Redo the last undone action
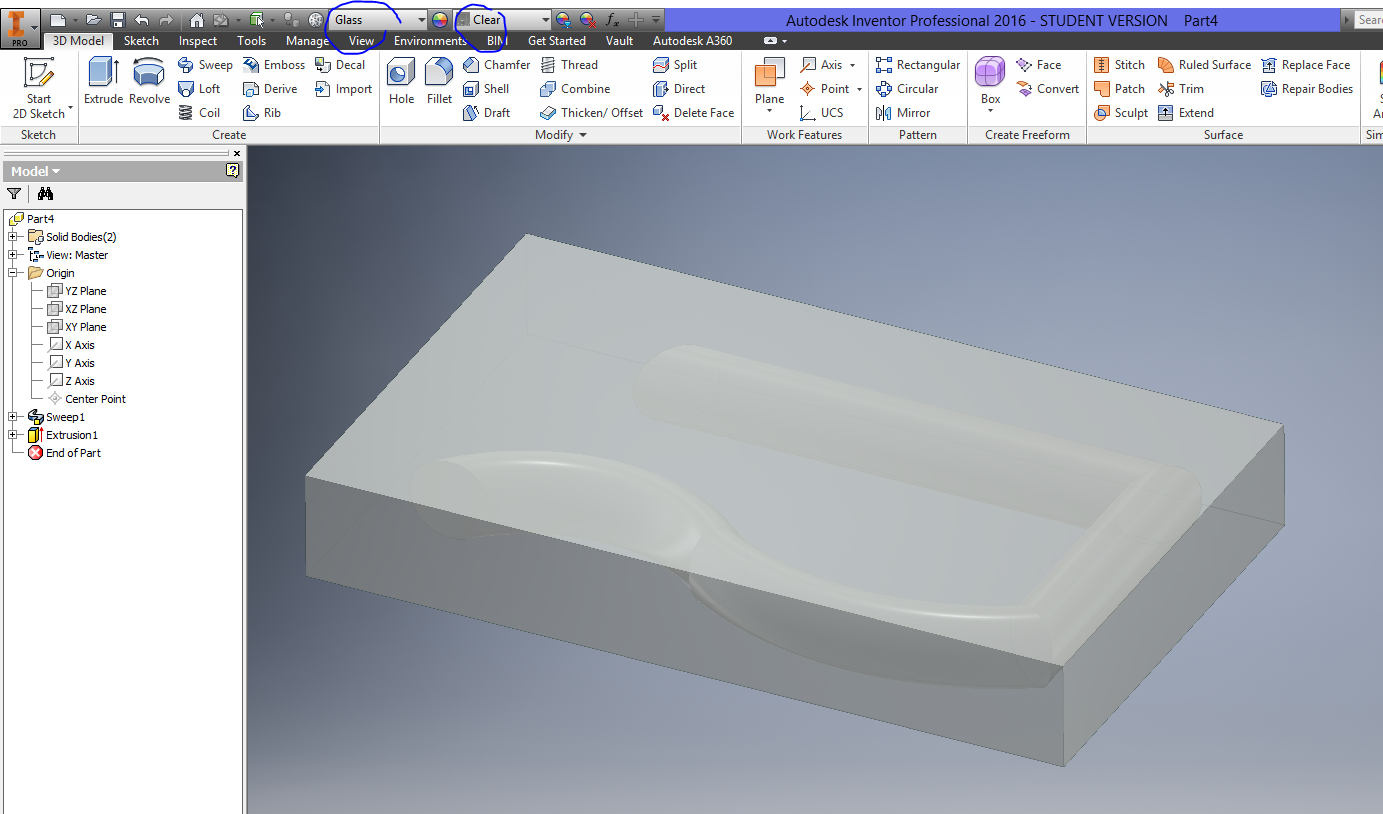The image size is (1383, 814). click(165, 19)
